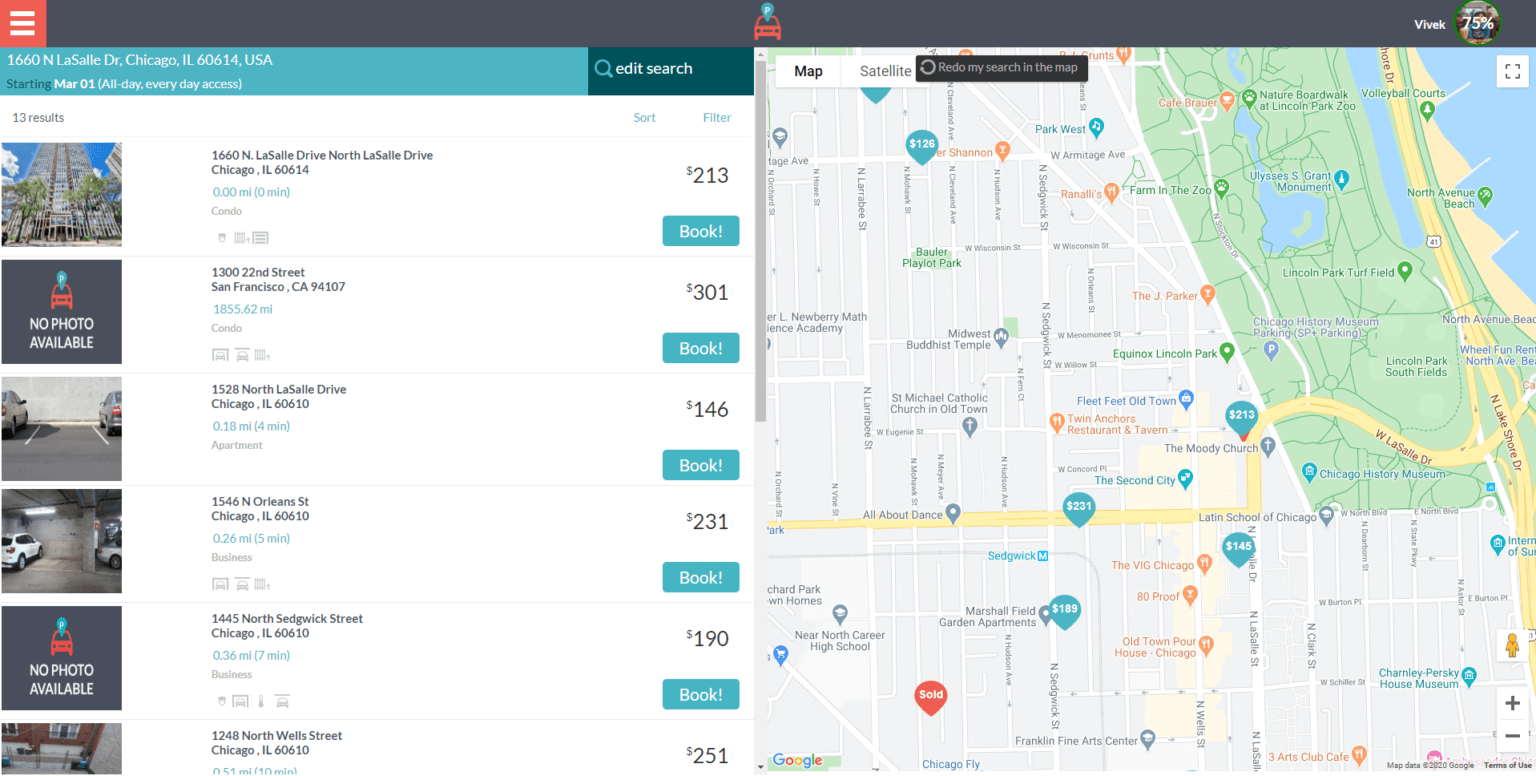Open photo of 1528 North LaSalle Drive listing
The image size is (1536, 776).
pyautogui.click(x=61, y=428)
